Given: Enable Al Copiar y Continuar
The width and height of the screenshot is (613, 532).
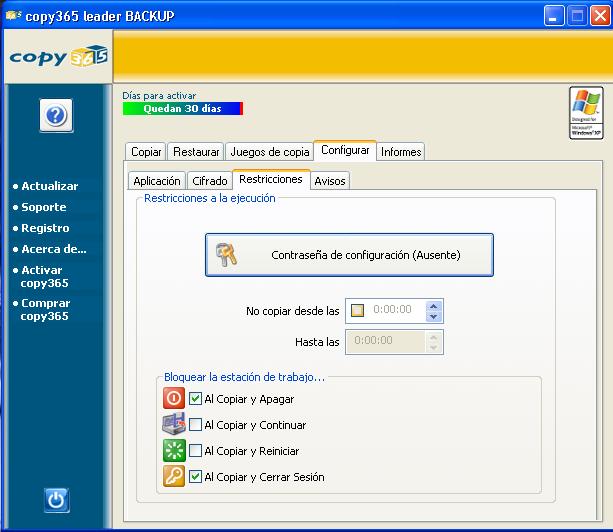Looking at the screenshot, I should tap(195, 425).
